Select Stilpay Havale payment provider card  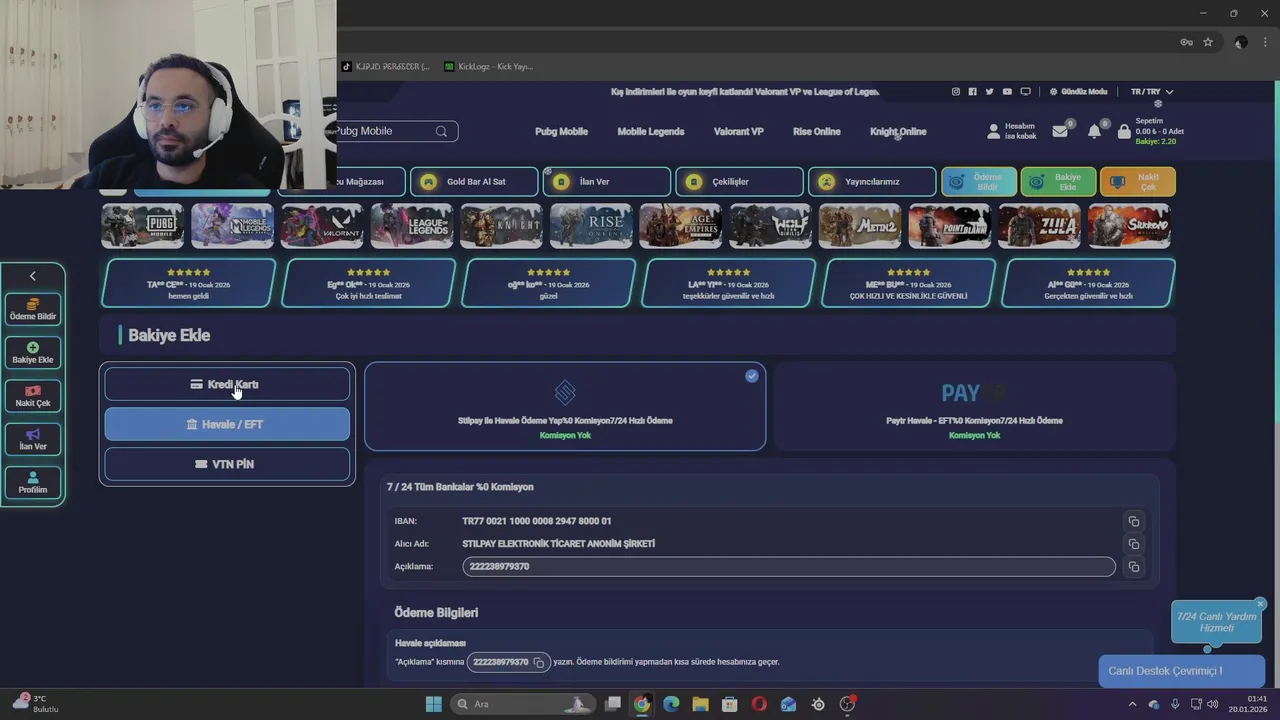coord(565,407)
